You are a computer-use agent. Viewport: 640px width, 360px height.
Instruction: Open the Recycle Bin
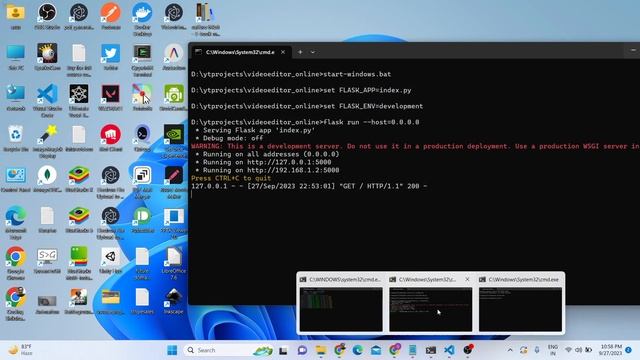tap(16, 138)
